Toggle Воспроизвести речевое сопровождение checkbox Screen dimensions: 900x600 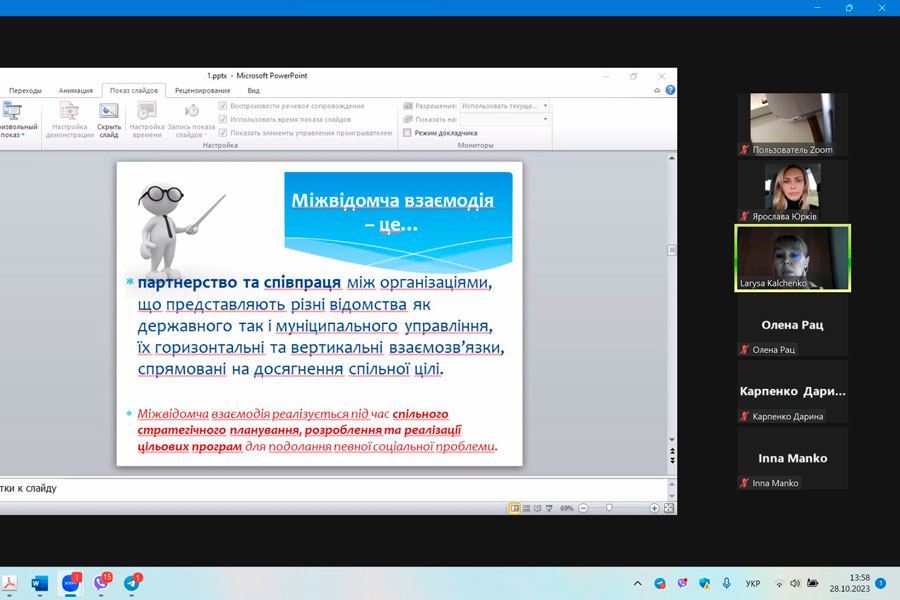(x=223, y=106)
